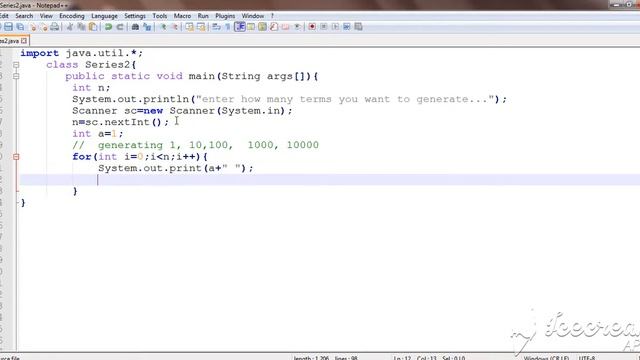The width and height of the screenshot is (640, 360).
Task: Open the Window menu
Action: pos(253,16)
